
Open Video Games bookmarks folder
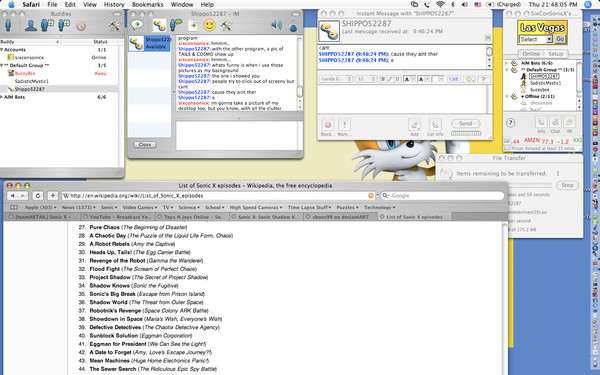coord(140,207)
